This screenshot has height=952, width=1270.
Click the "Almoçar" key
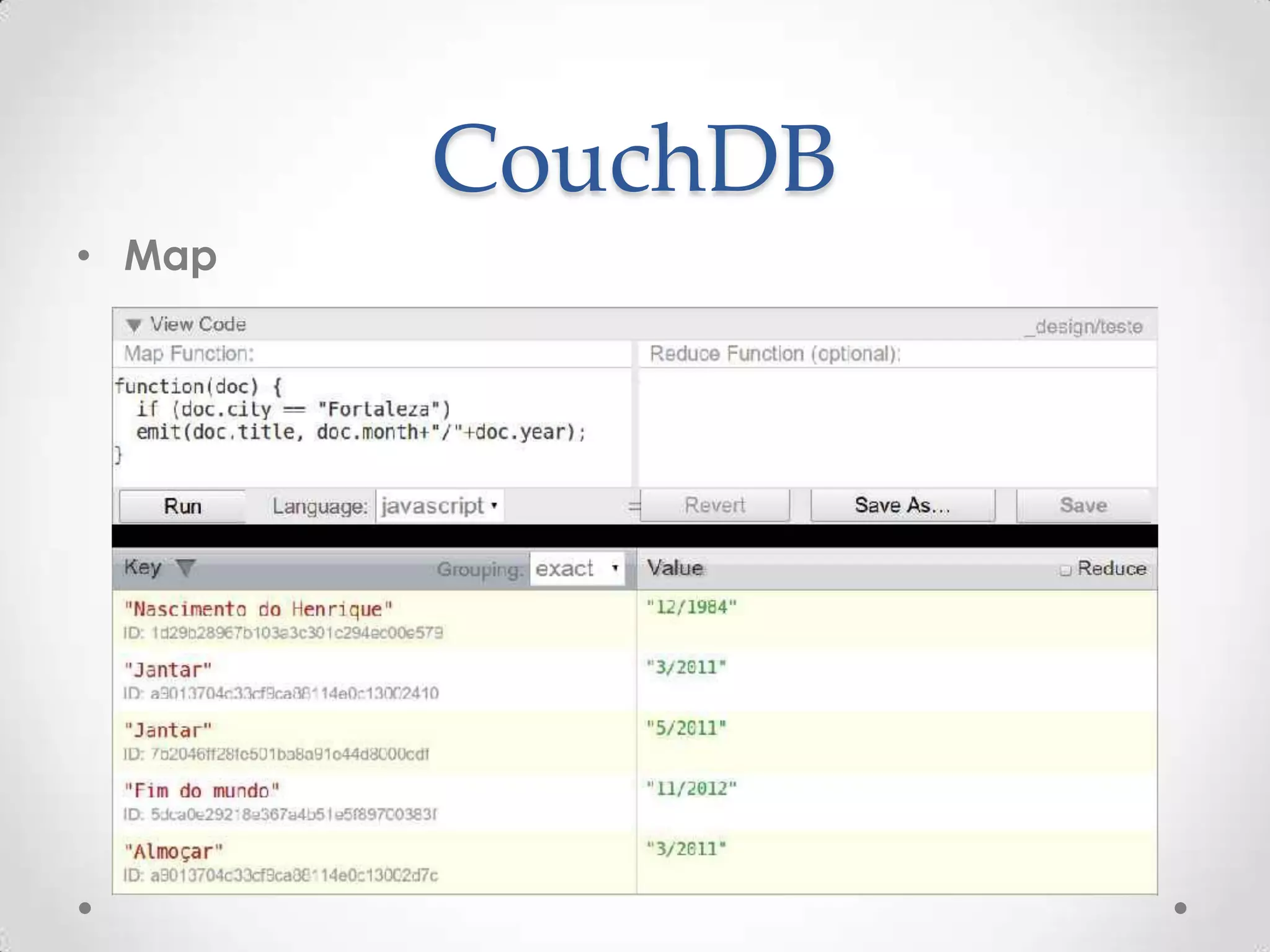[x=174, y=852]
